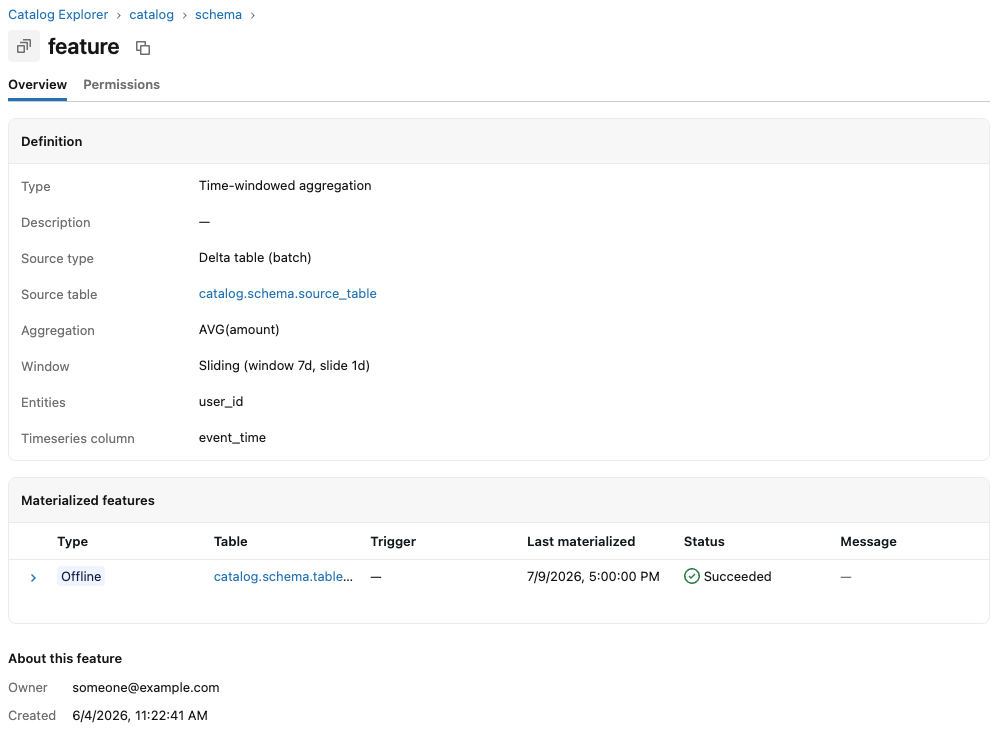Click the Timeseries column label

click(78, 439)
